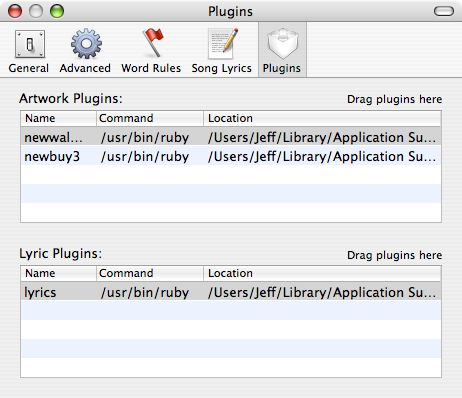Click the General tab label
This screenshot has height=398, width=462.
pyautogui.click(x=29, y=68)
